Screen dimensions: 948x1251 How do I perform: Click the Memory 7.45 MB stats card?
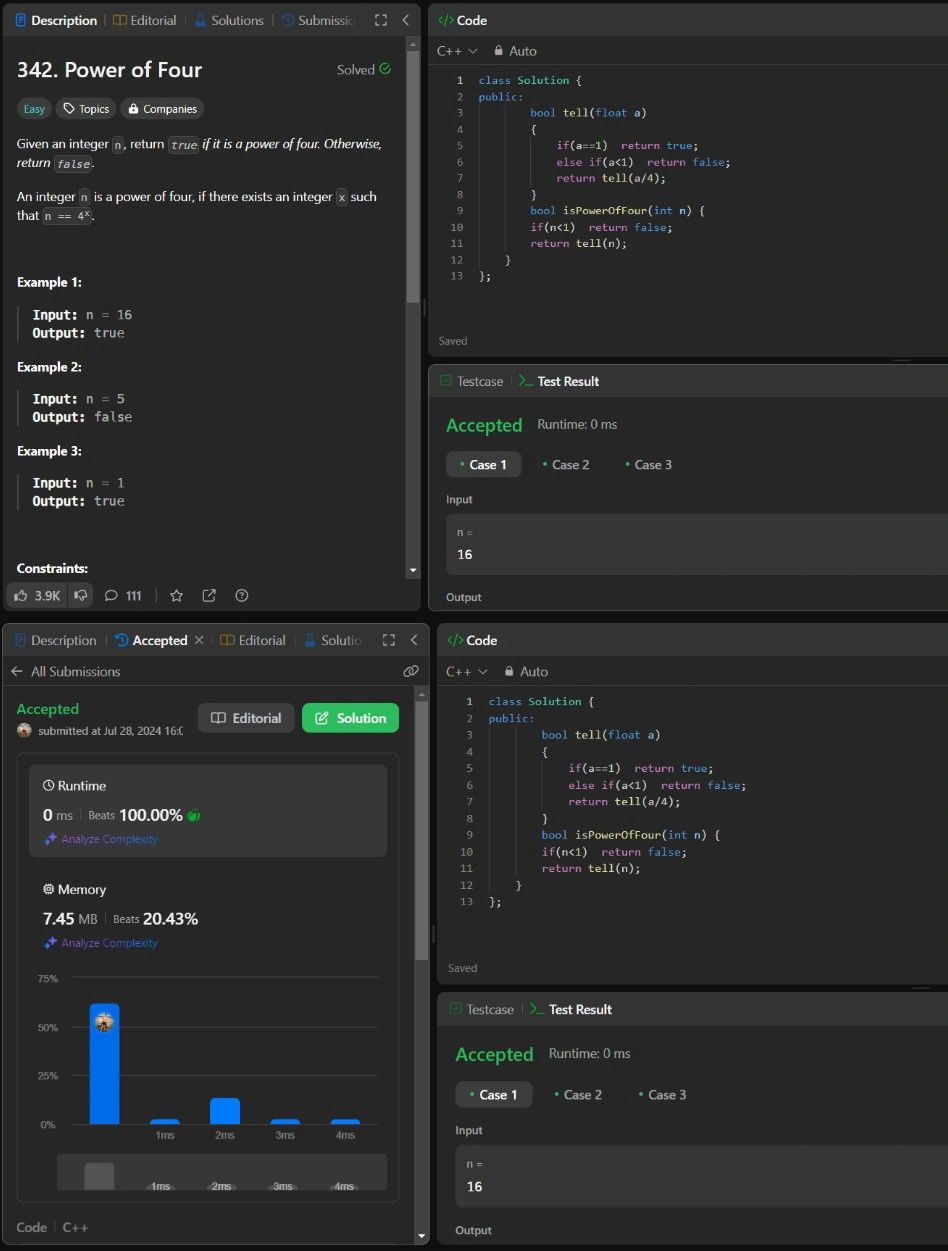tap(208, 915)
